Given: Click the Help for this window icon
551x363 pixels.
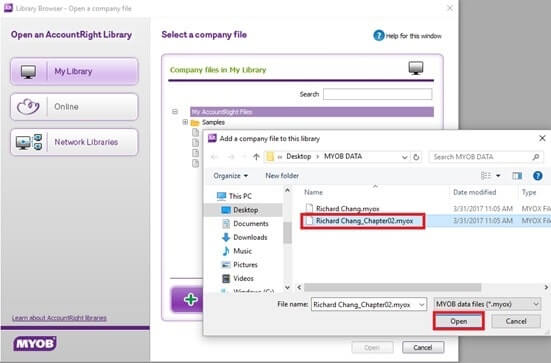Looking at the screenshot, I should pyautogui.click(x=378, y=35).
